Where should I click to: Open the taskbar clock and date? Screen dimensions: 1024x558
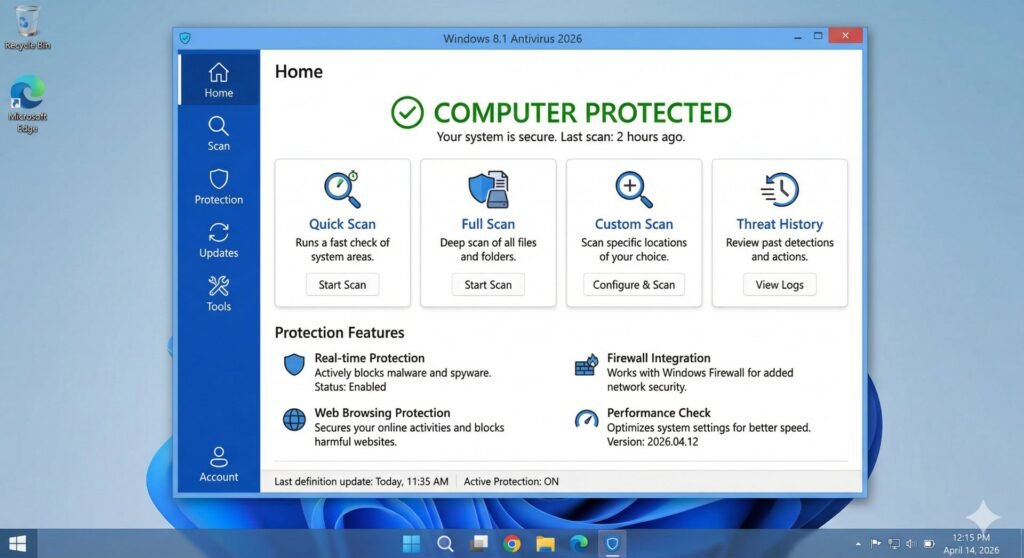(x=971, y=544)
